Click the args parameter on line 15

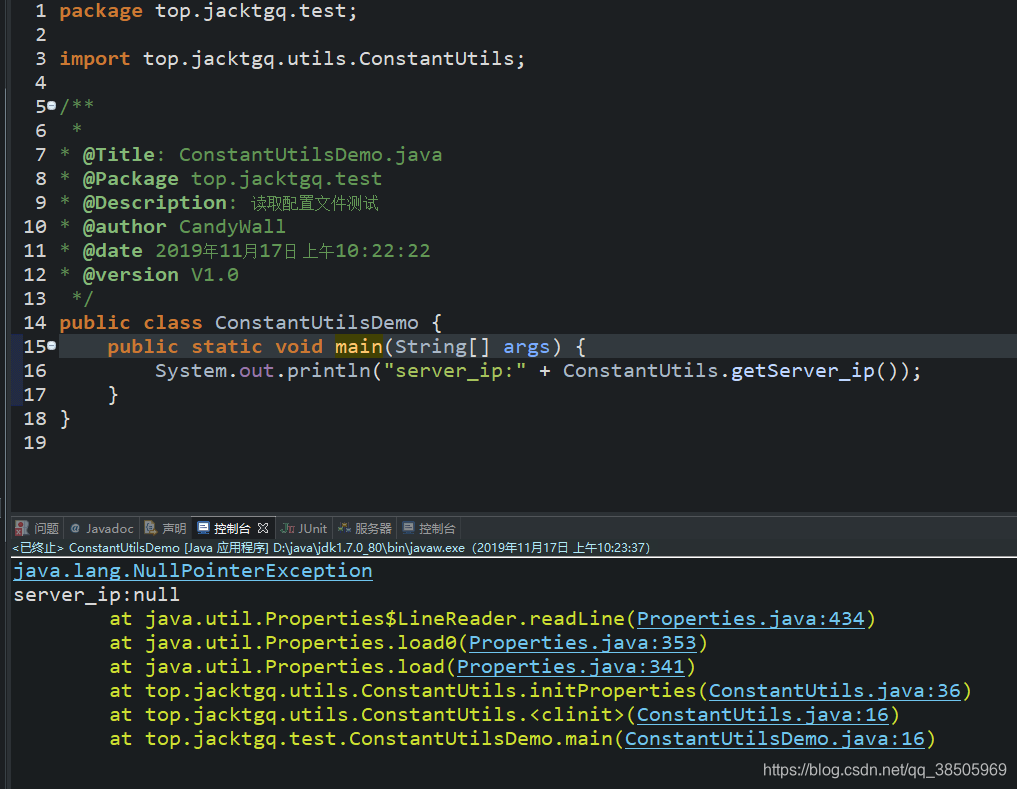click(x=526, y=346)
